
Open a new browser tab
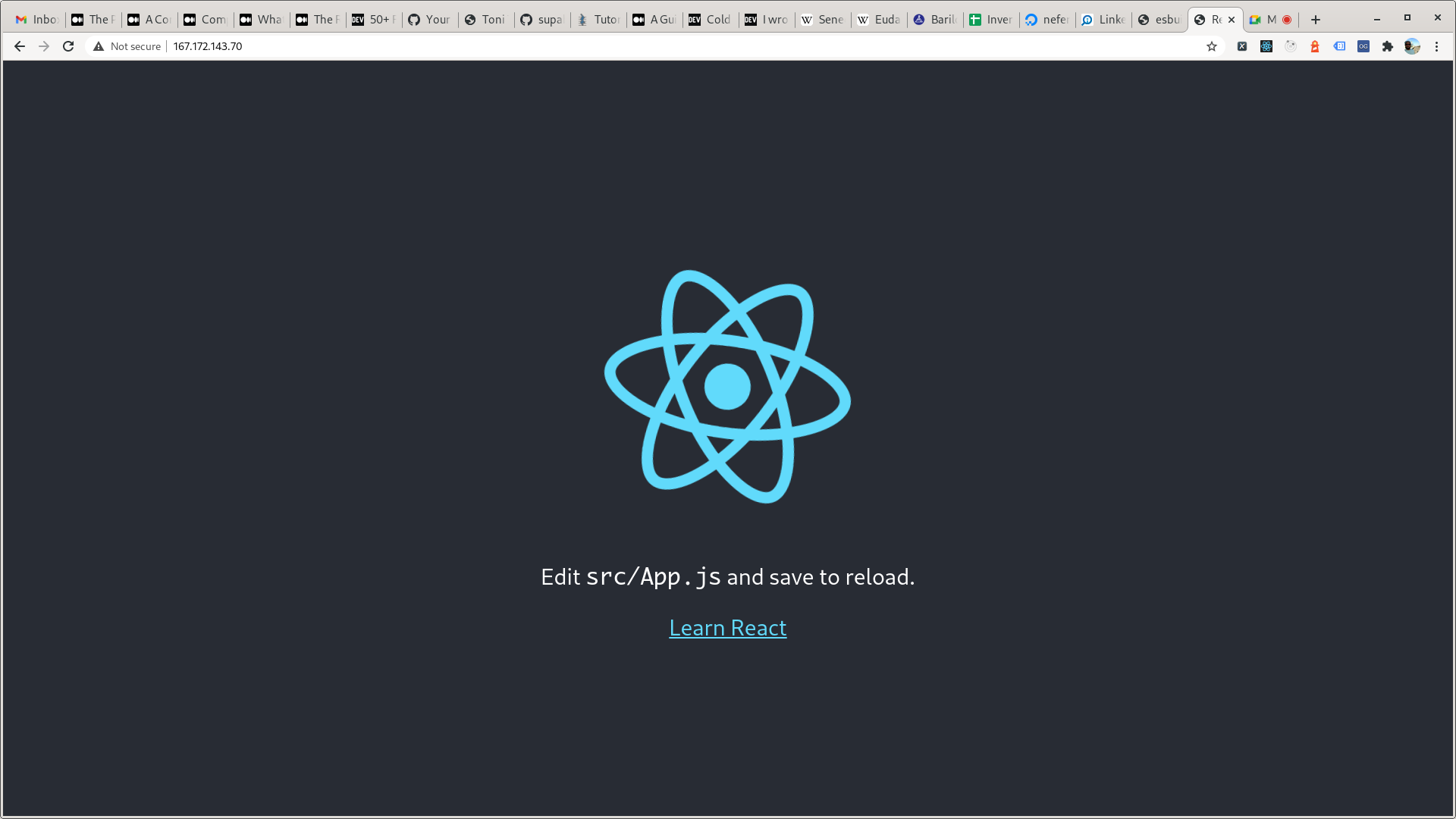click(x=1316, y=20)
